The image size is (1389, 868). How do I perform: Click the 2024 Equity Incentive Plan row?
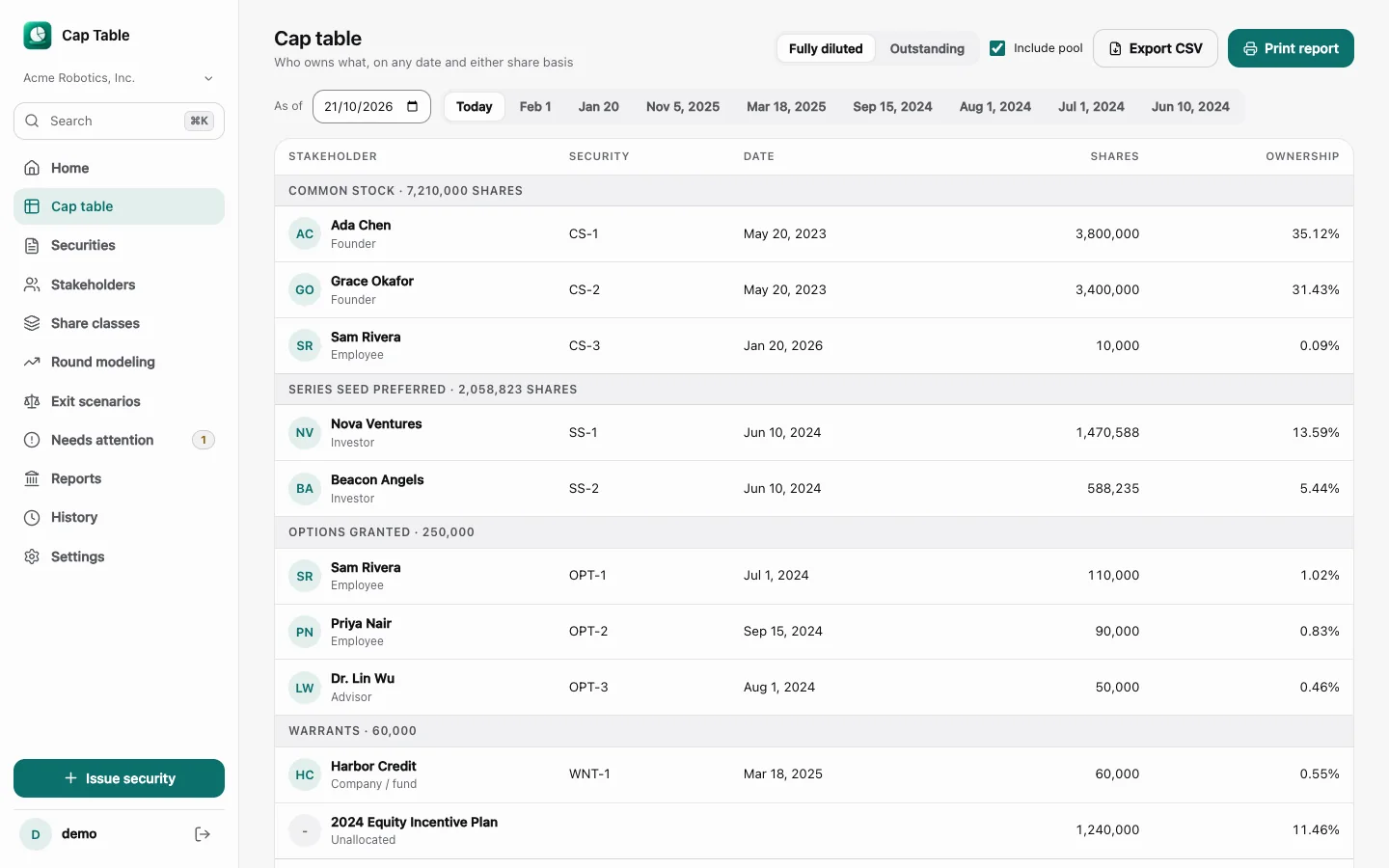(x=814, y=830)
